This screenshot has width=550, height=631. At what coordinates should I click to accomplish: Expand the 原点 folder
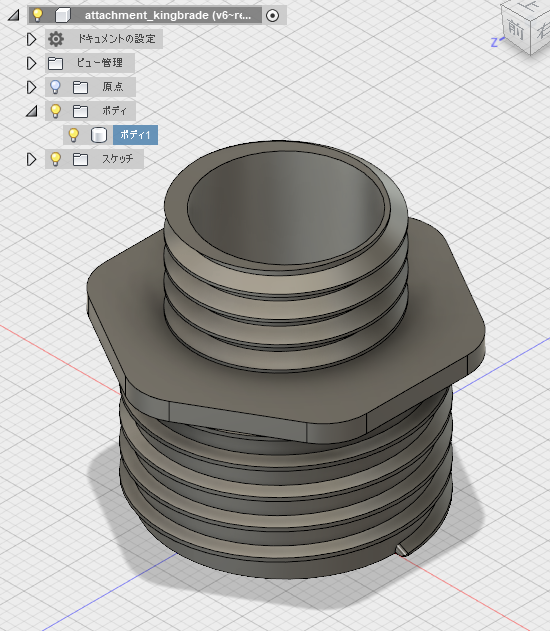tap(31, 87)
